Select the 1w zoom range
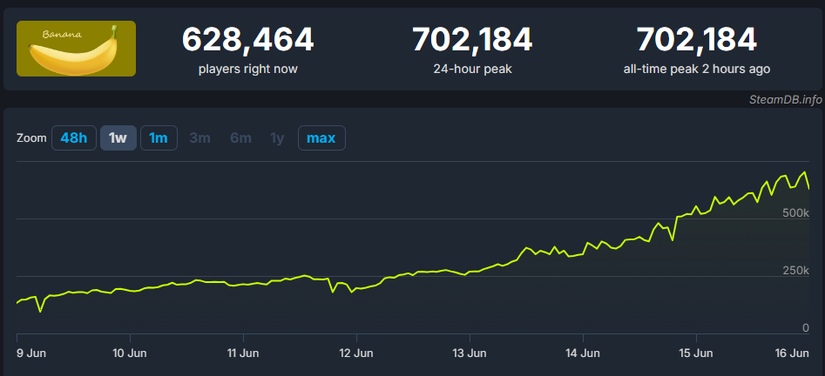Screen dimensions: 825x376 point(118,138)
